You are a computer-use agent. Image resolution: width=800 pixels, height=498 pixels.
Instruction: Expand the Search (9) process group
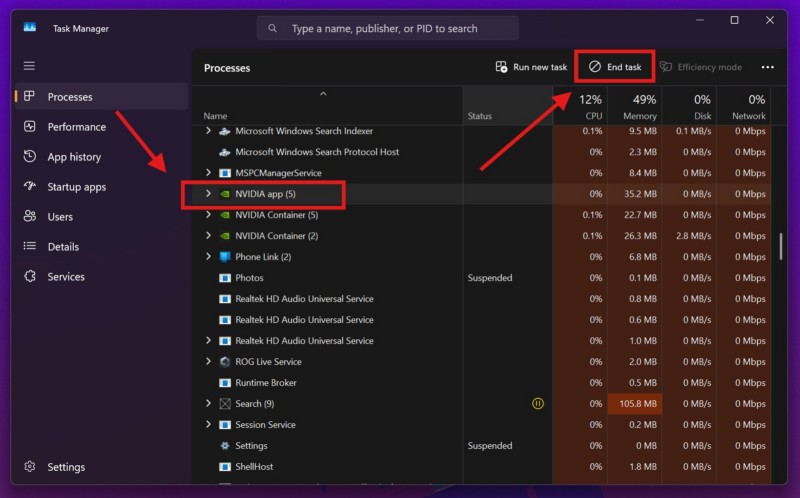click(x=208, y=404)
